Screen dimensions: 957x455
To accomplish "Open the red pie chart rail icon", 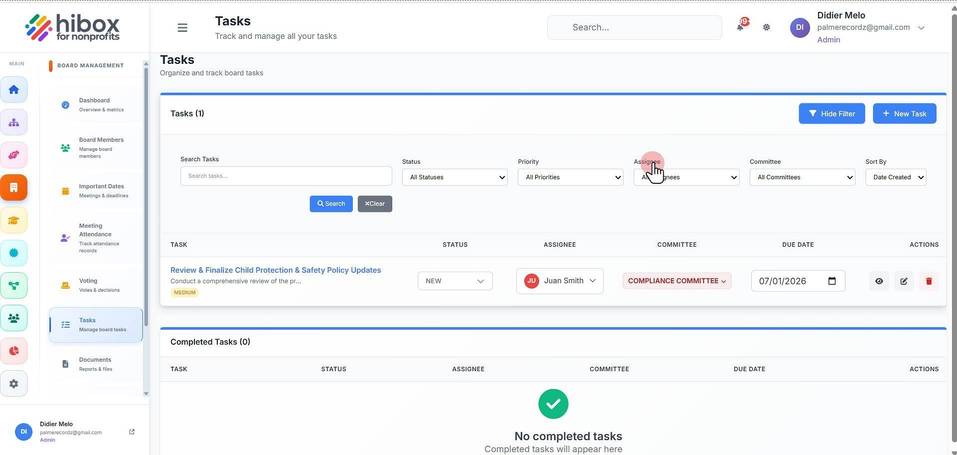I will pos(13,351).
